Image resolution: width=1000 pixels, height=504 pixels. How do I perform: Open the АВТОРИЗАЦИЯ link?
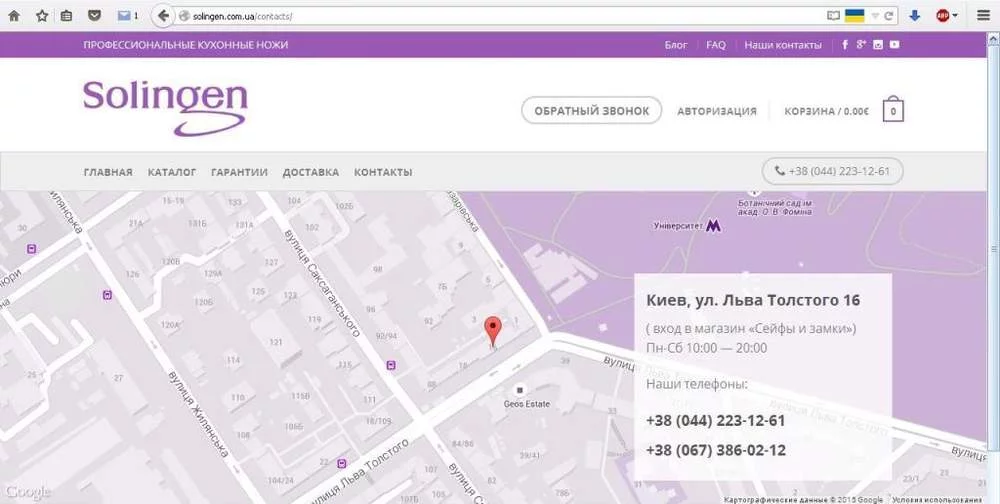(717, 111)
